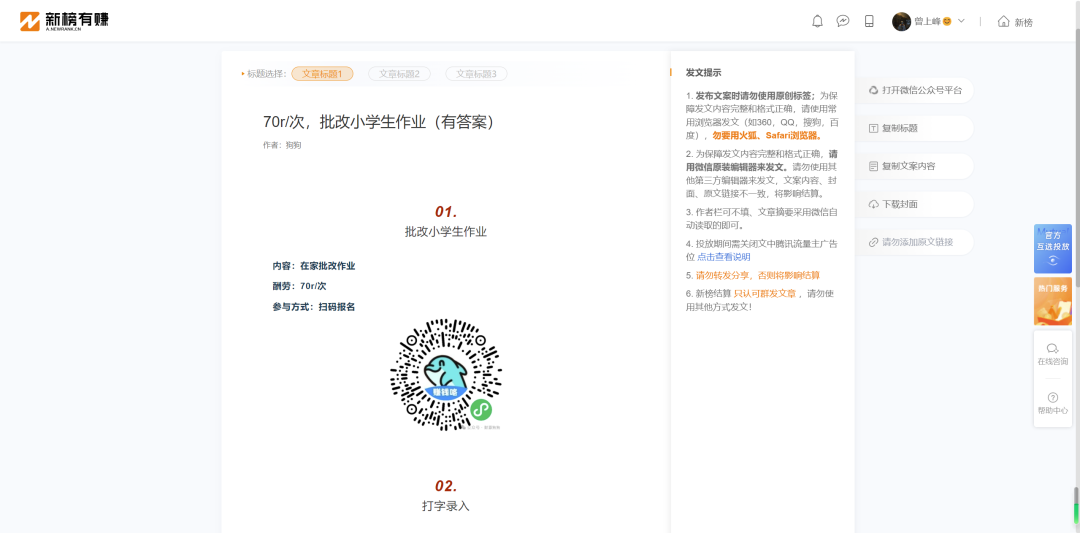Click the 批改小学生作业 heading
The width and height of the screenshot is (1080, 533).
tap(446, 232)
